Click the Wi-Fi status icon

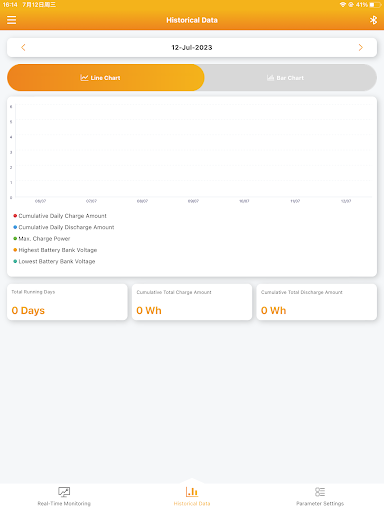[343, 5]
